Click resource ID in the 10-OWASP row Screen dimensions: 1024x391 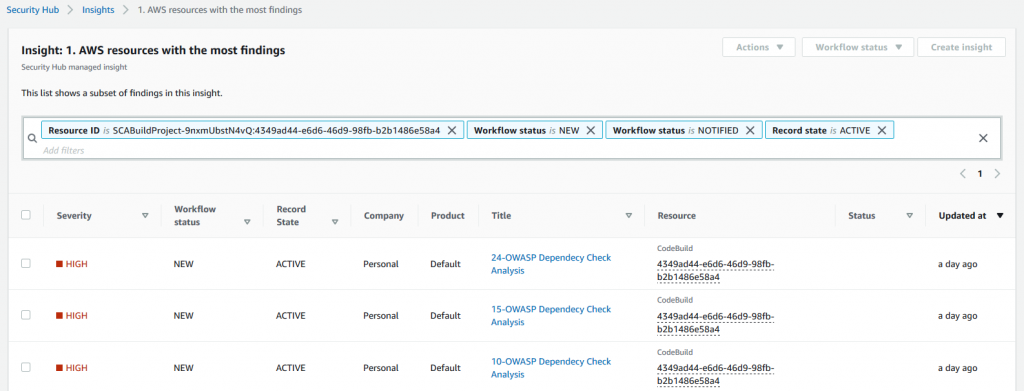pyautogui.click(x=716, y=374)
